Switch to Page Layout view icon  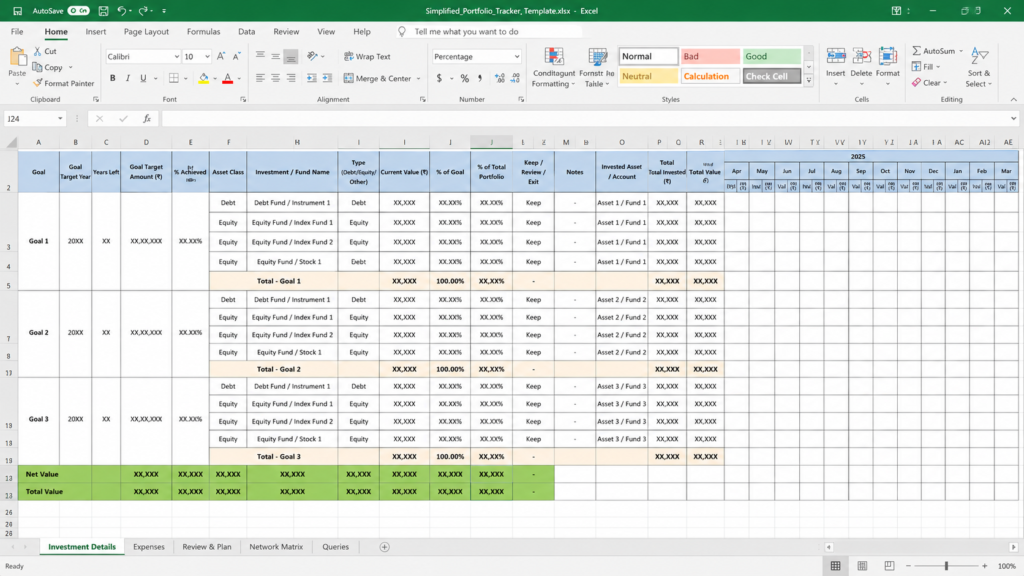point(862,566)
